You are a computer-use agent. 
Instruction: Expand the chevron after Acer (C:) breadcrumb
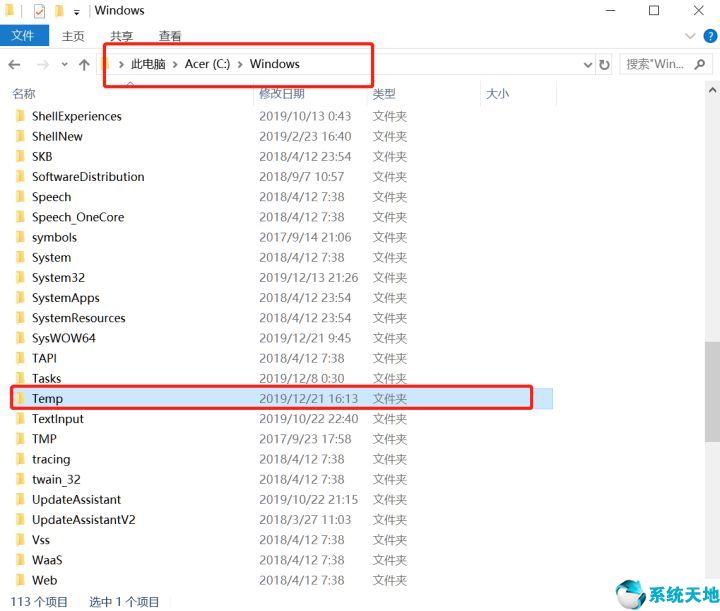click(240, 65)
